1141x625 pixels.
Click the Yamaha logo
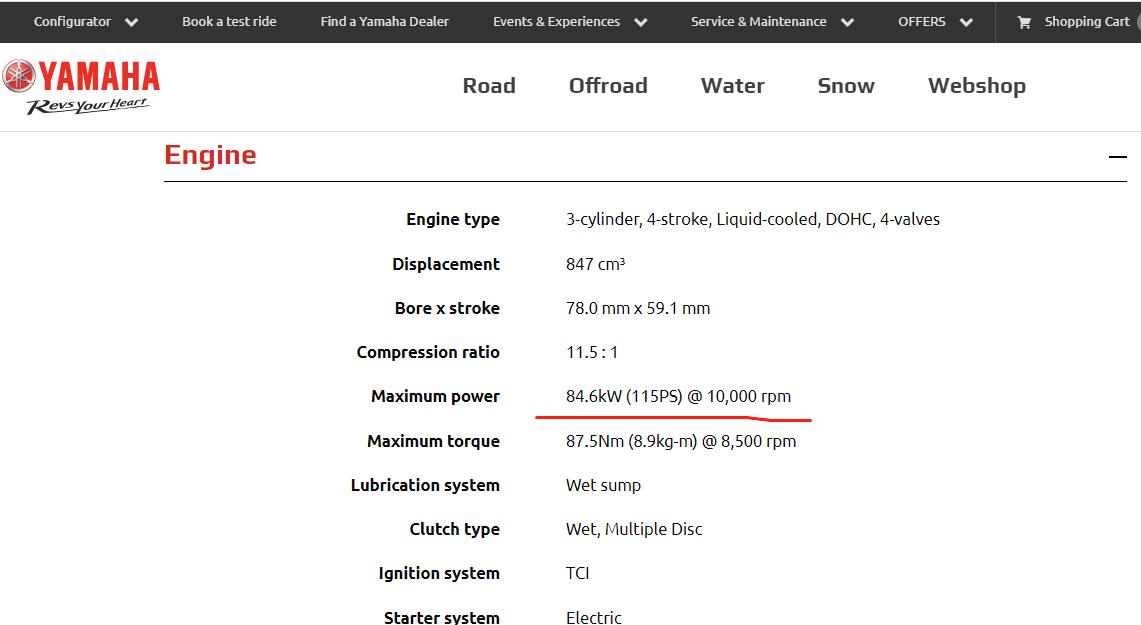[x=81, y=87]
